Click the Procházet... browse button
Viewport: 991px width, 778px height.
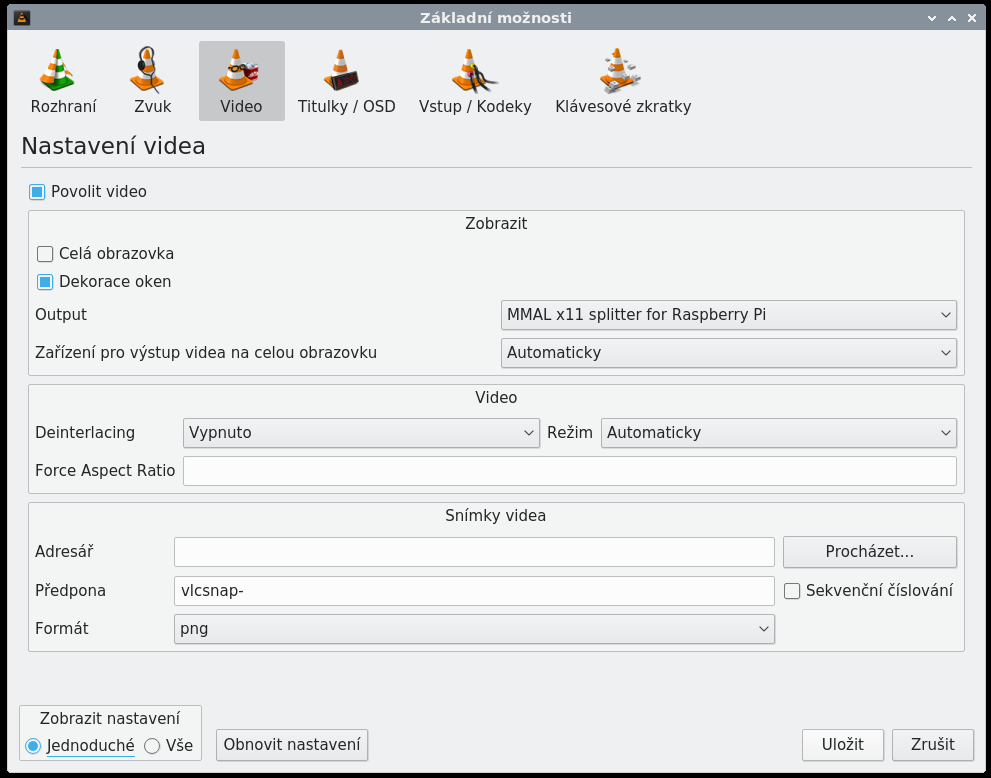pos(870,552)
